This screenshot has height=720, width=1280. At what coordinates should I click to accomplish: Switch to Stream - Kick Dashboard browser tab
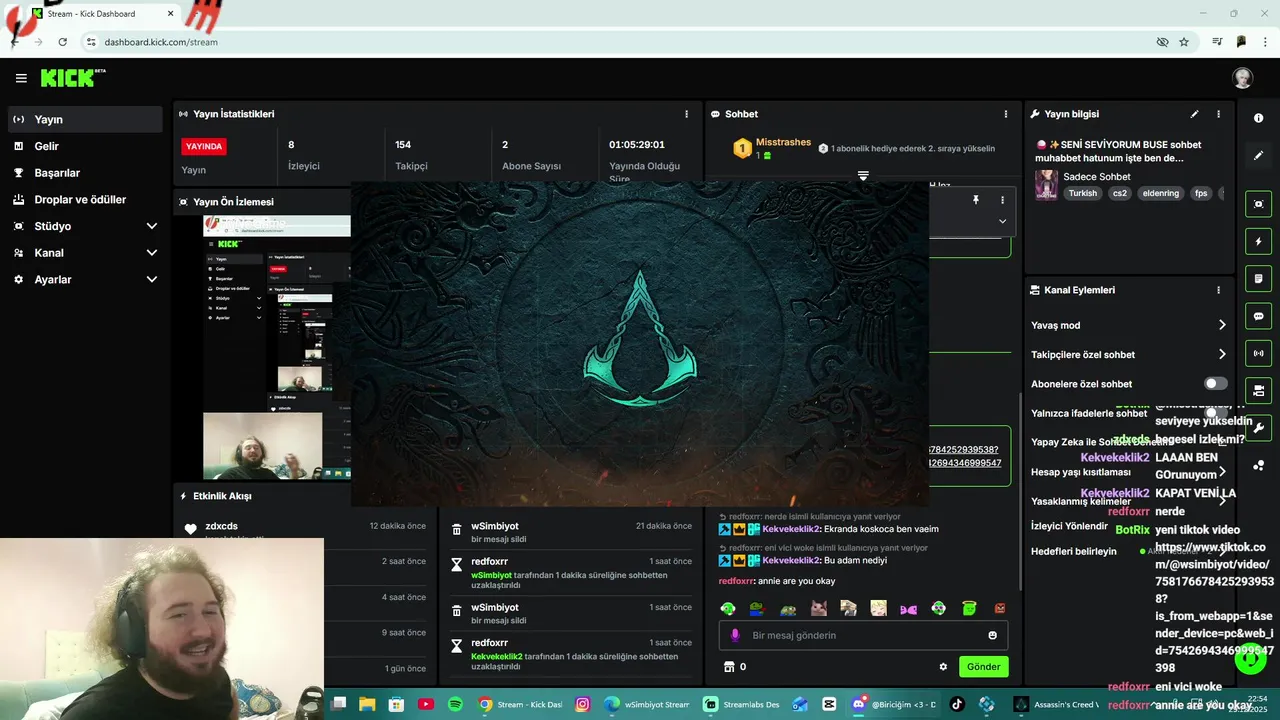tap(102, 14)
